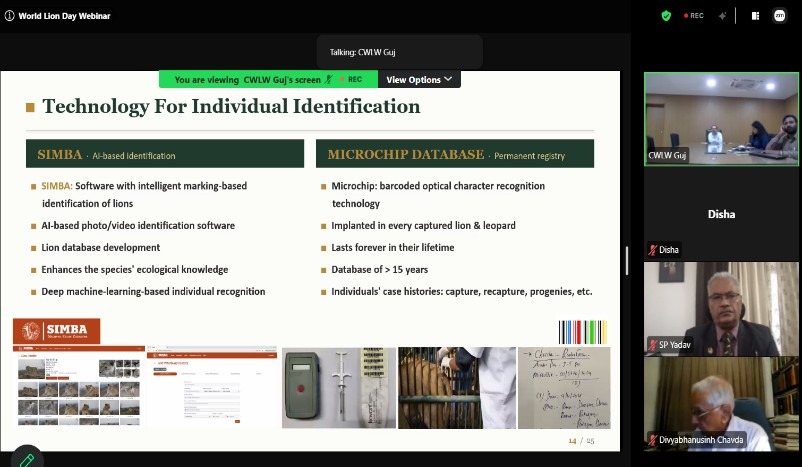Screen dimensions: 802x467
Task: Open the AI companion sparkle icon
Action: tap(722, 16)
